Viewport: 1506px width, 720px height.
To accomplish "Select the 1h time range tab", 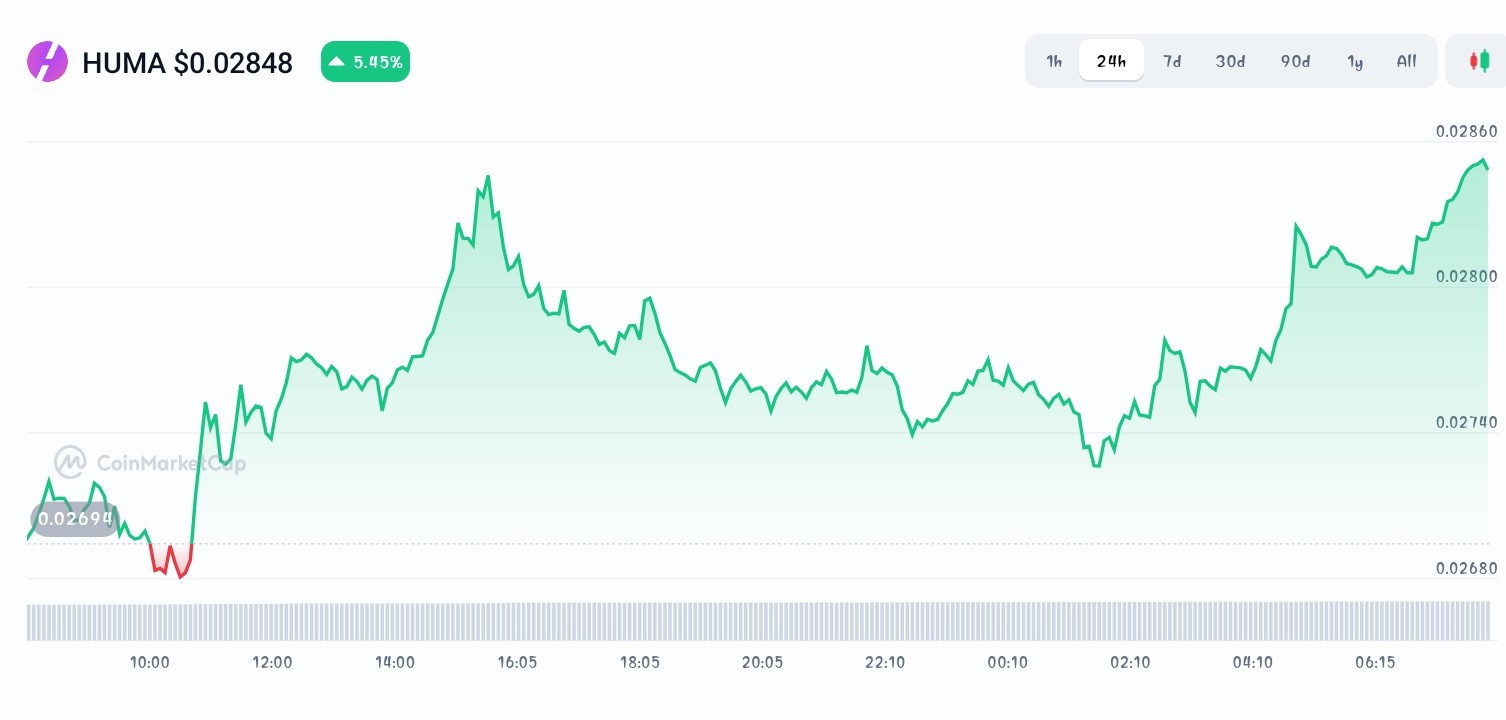I will (x=1054, y=61).
